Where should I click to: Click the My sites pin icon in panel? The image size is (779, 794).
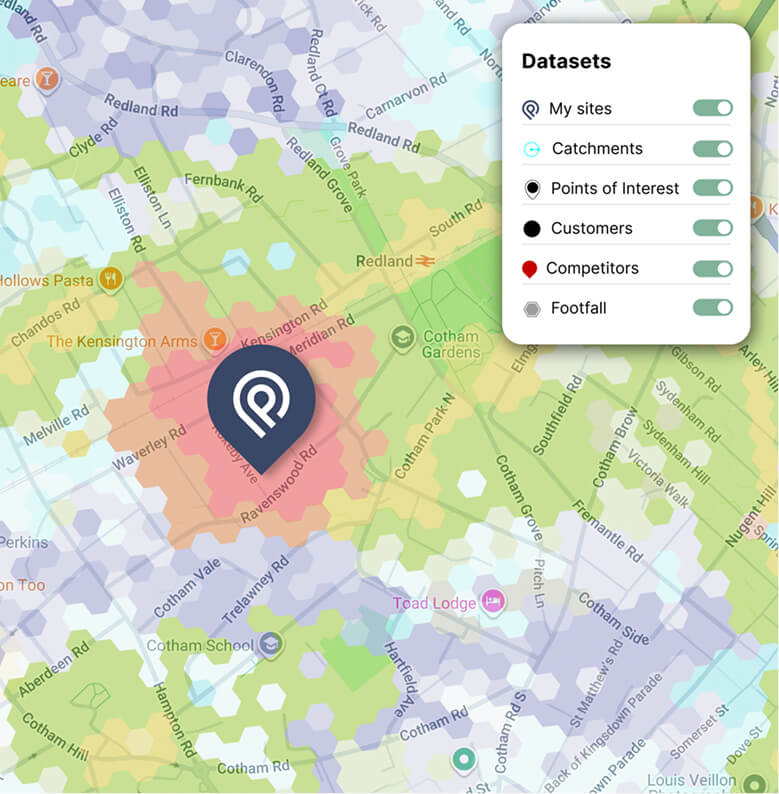(530, 109)
